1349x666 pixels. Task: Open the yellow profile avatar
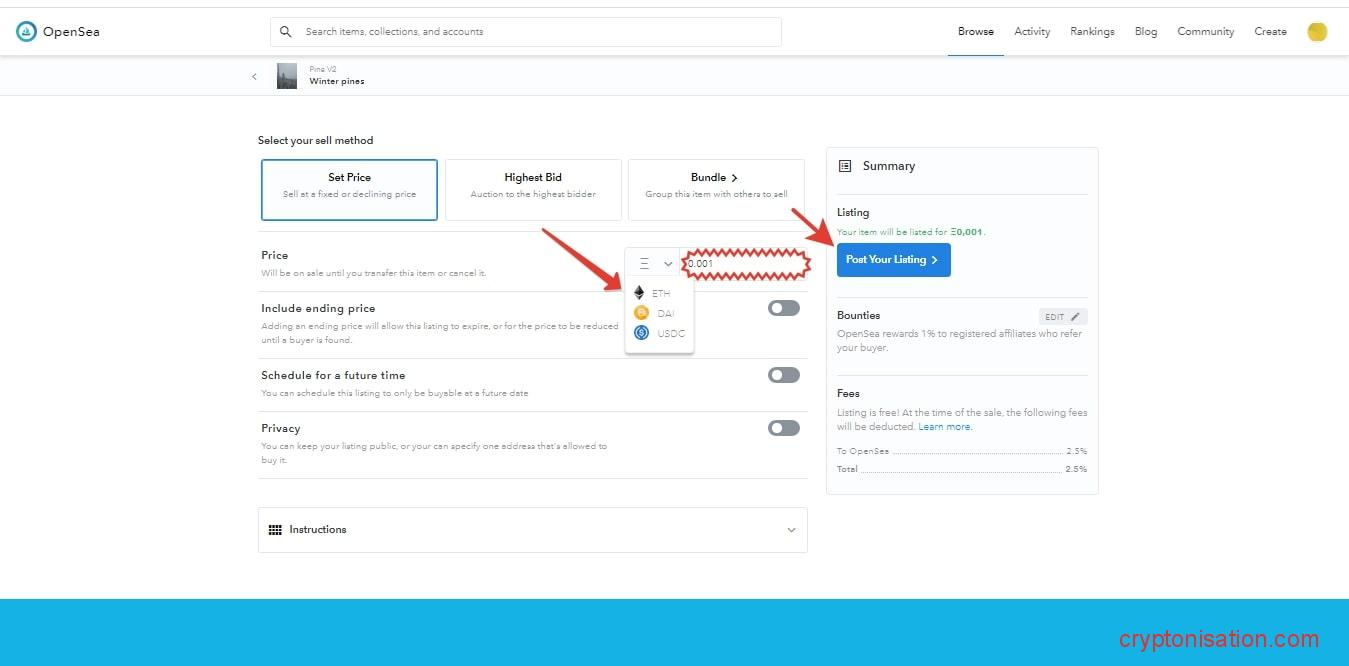1317,32
